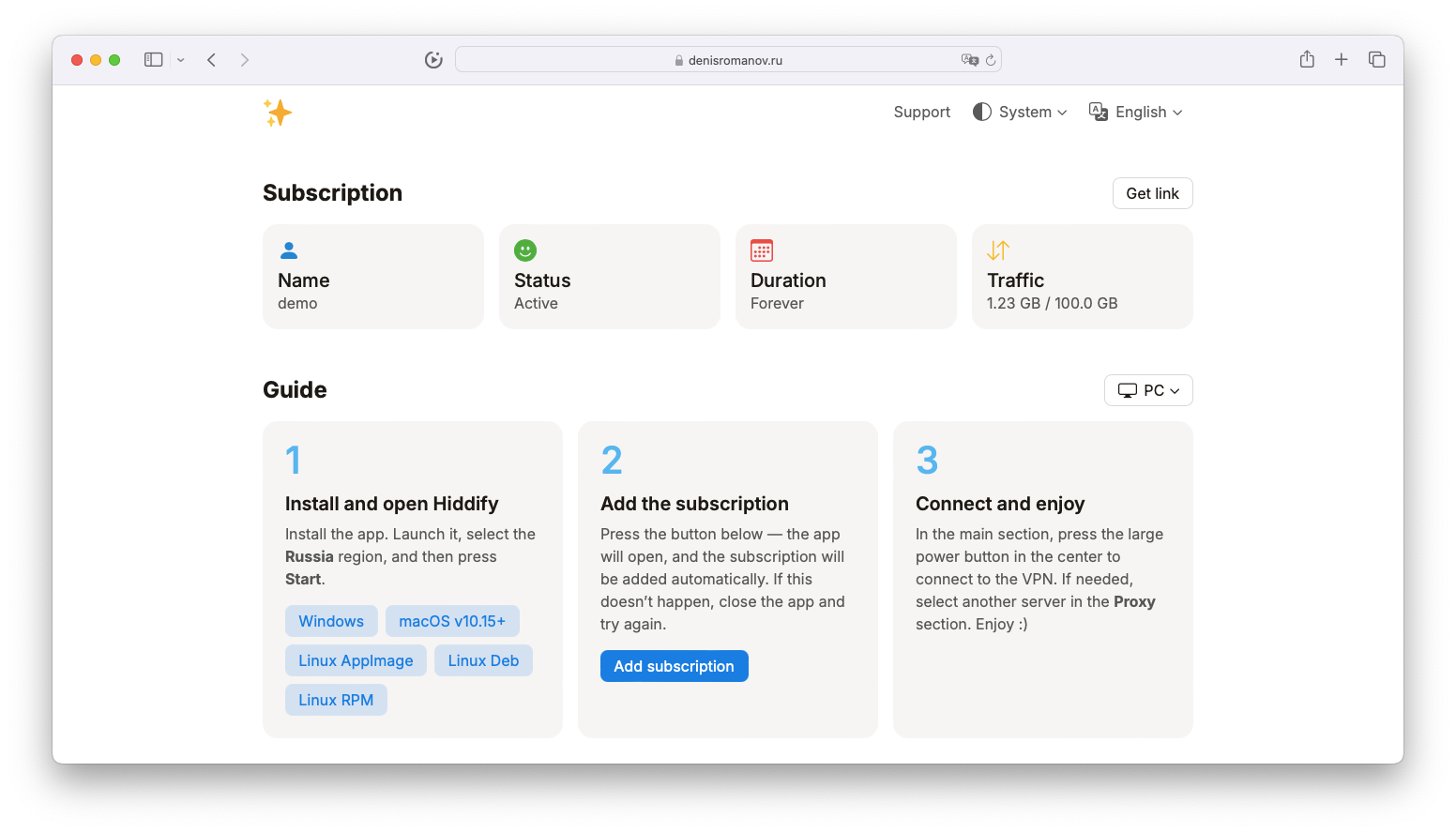Image resolution: width=1456 pixels, height=833 pixels.
Task: Expand the English language selector
Action: click(x=1136, y=113)
